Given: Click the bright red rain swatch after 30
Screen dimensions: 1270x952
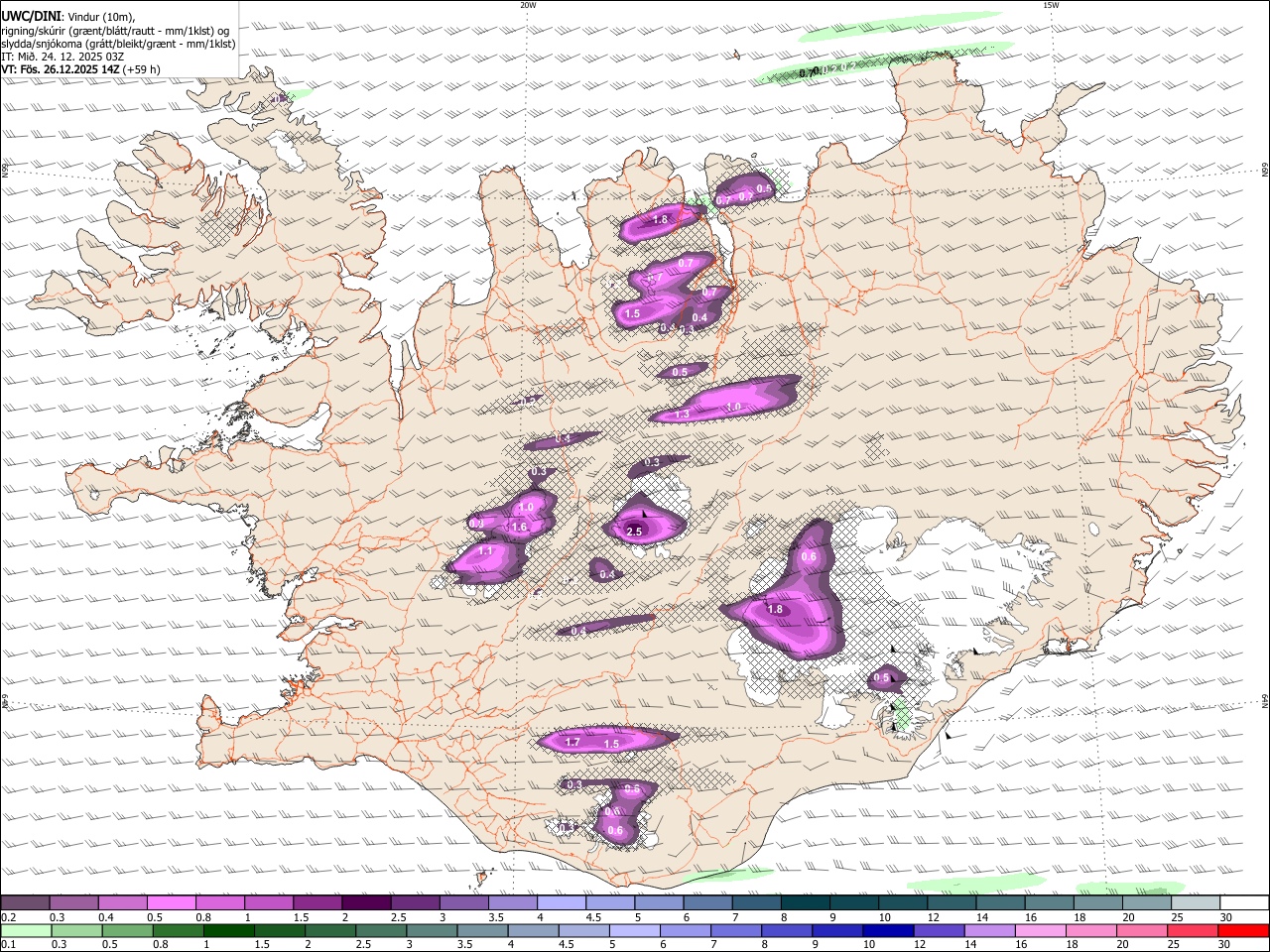Looking at the screenshot, I should [x=1243, y=930].
